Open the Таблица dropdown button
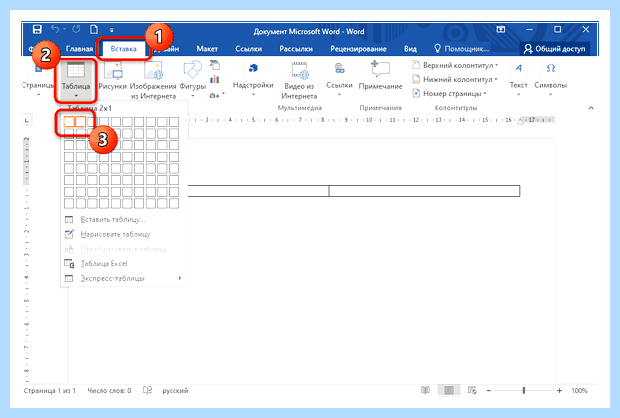Viewport: 620px width, 418px height. click(x=76, y=81)
